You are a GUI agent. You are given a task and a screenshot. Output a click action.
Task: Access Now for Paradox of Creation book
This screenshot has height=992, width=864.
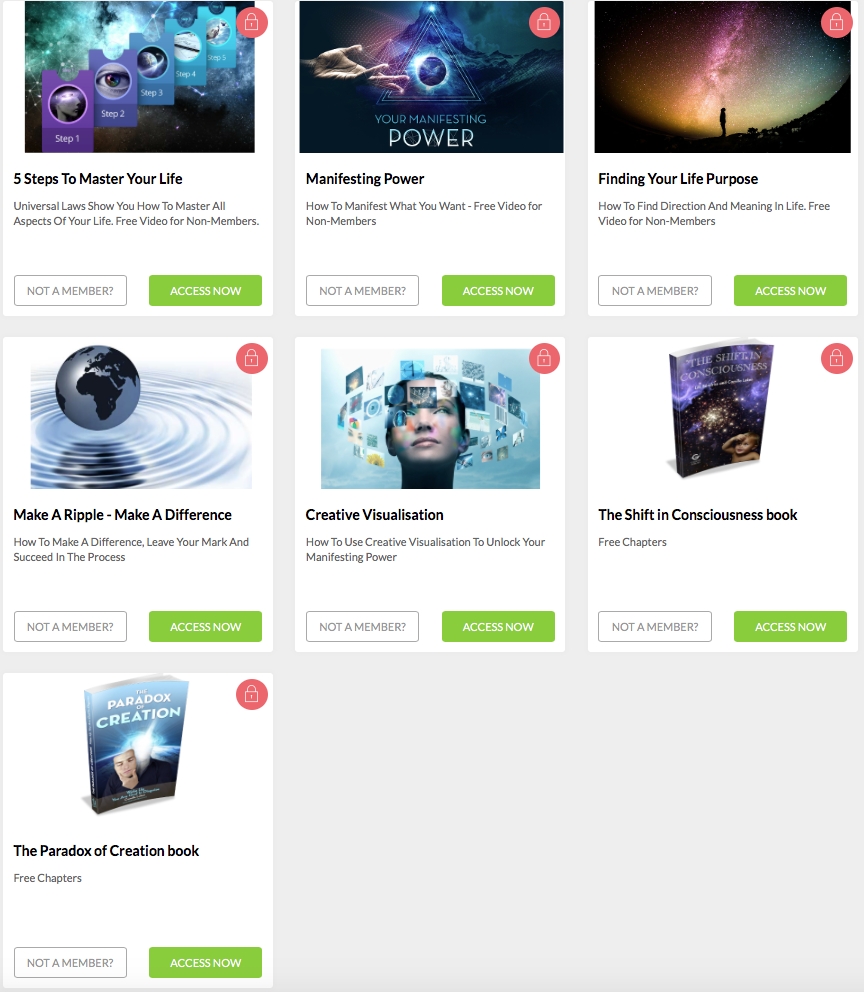(206, 962)
